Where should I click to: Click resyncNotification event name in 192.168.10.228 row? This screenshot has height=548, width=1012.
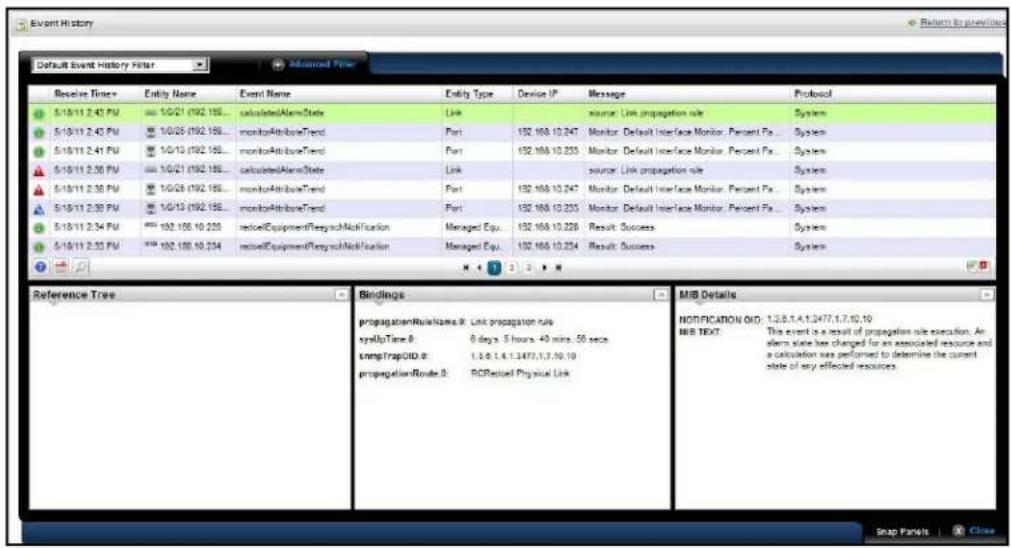point(314,228)
